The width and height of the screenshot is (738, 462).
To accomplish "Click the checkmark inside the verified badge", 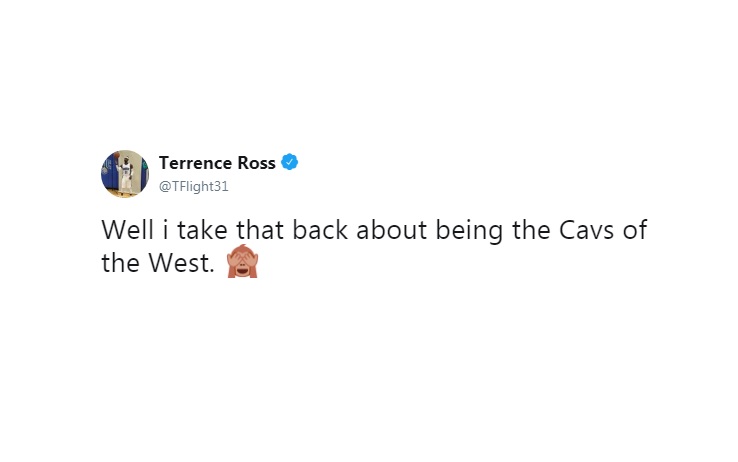I will coord(289,162).
